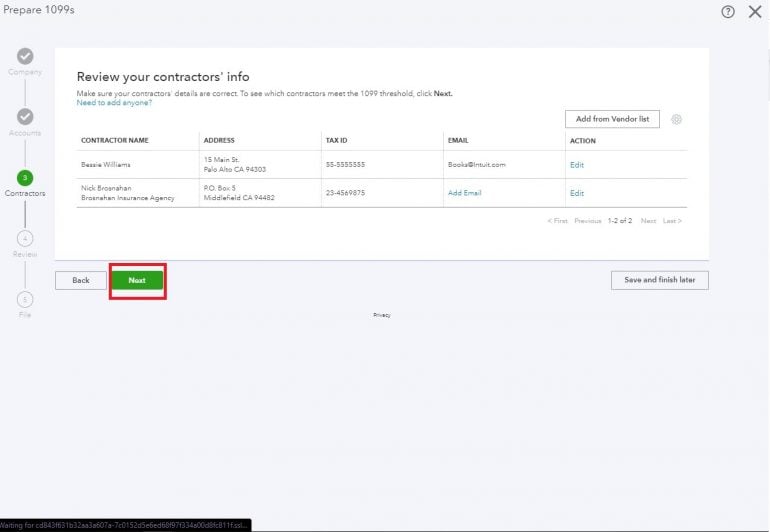Edit Bessie Williams contractor info
Screen dimensions: 770x532
(576, 165)
